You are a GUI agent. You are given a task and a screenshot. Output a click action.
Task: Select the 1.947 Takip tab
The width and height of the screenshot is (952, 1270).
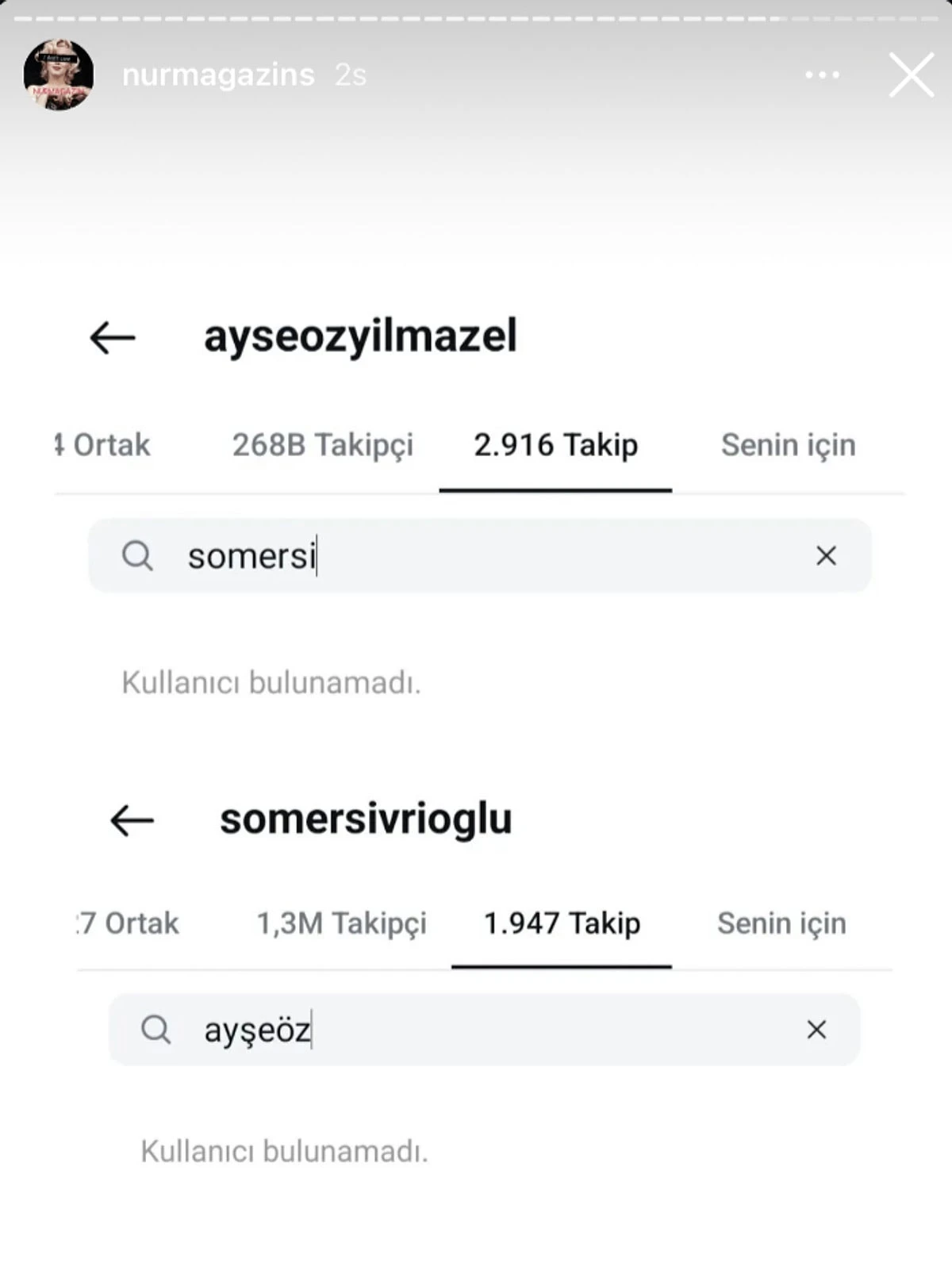tap(562, 923)
